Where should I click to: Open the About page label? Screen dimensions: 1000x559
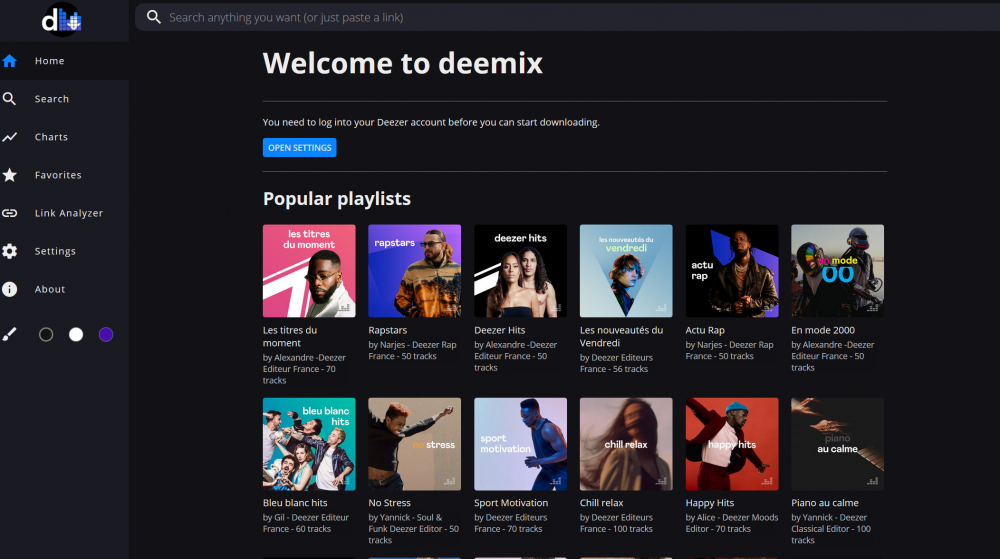coord(50,289)
